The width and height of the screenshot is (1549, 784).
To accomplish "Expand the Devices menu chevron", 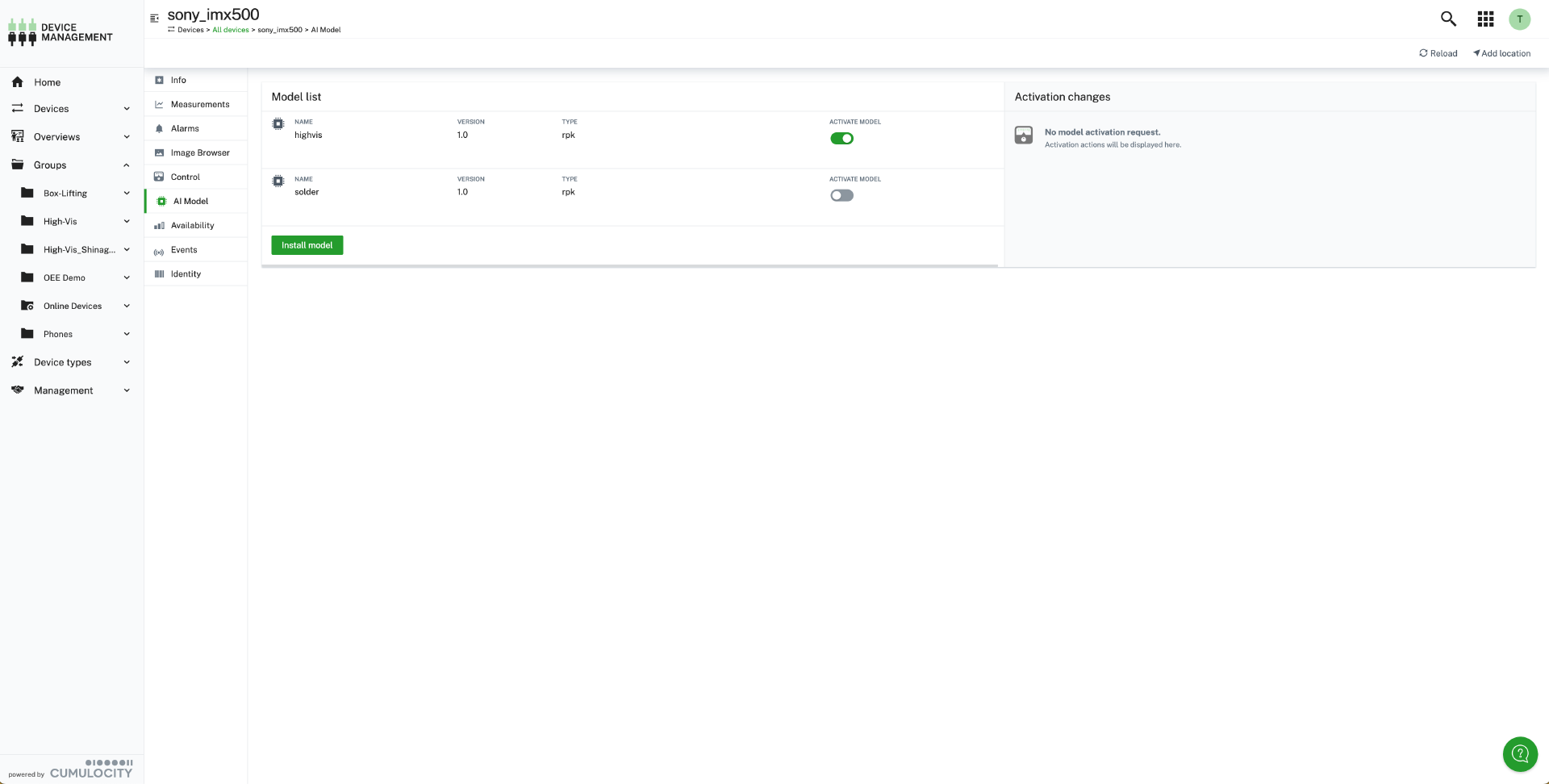I will point(127,109).
